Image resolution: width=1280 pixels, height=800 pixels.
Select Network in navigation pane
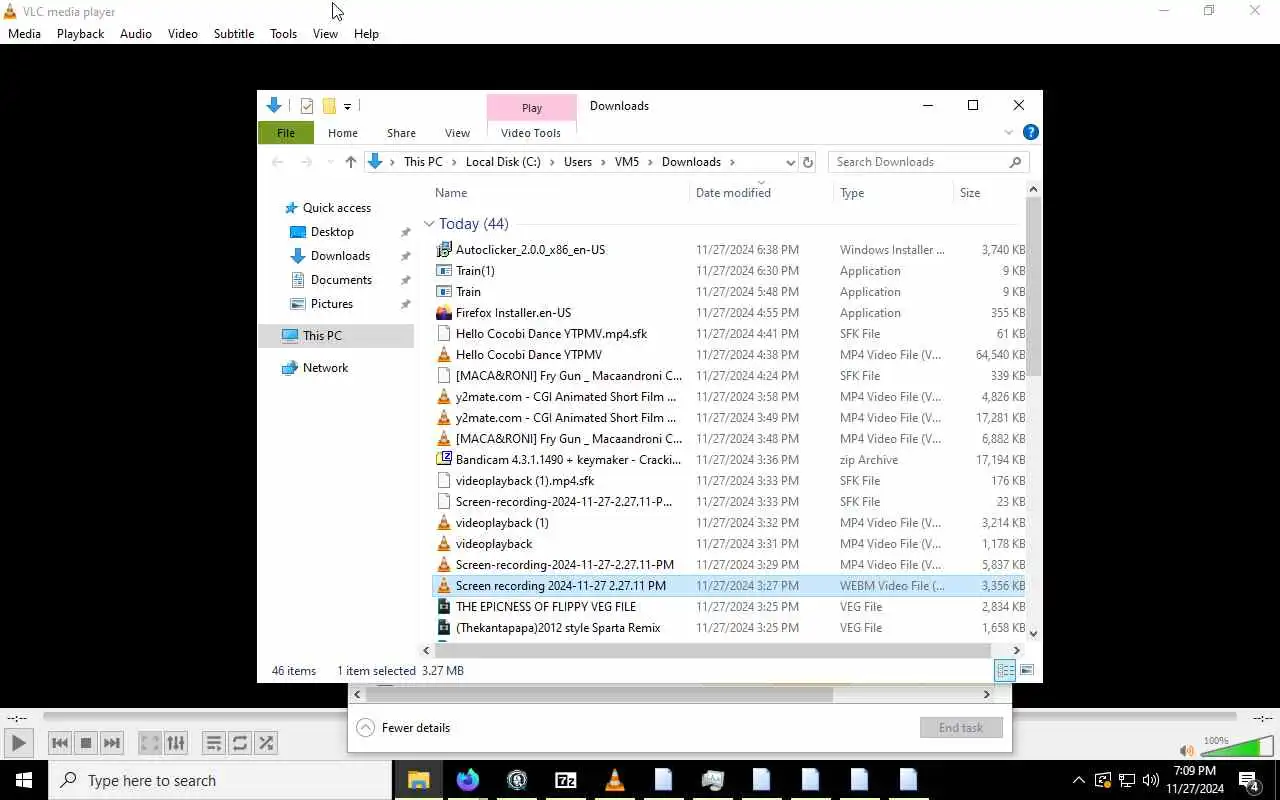point(325,368)
